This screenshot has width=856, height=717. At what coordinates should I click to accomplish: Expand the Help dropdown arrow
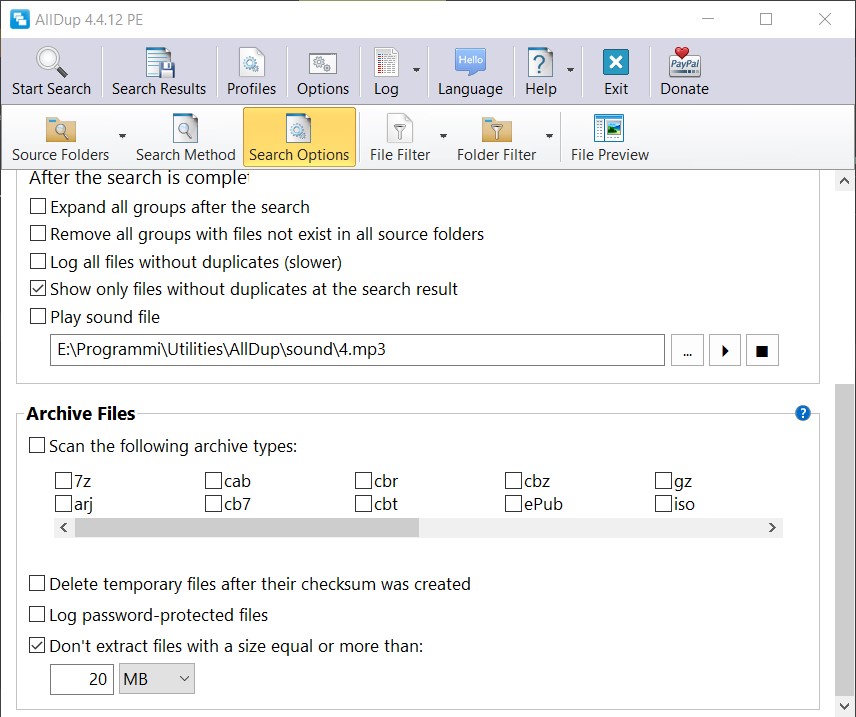tap(570, 70)
